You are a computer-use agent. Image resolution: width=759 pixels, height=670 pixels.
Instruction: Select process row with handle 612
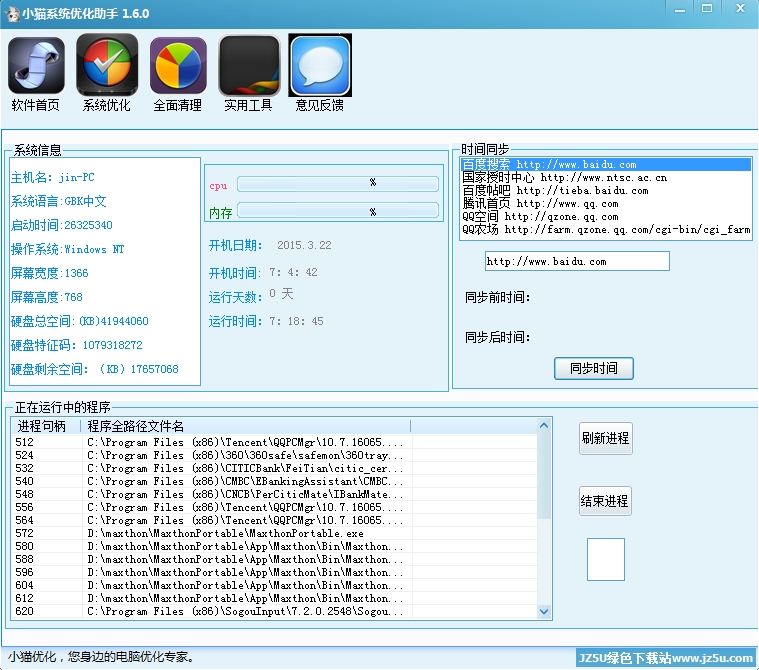[x=274, y=598]
